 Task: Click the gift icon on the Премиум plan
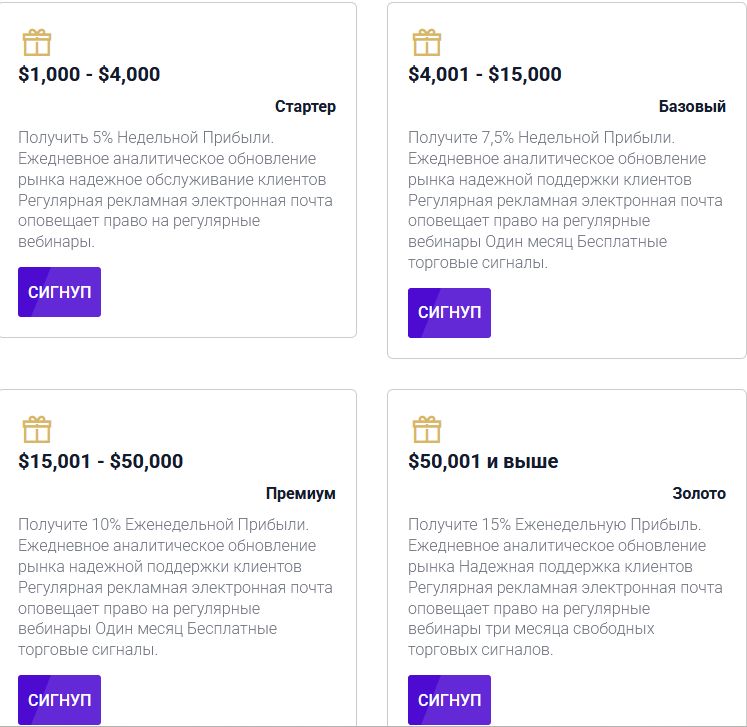36,430
